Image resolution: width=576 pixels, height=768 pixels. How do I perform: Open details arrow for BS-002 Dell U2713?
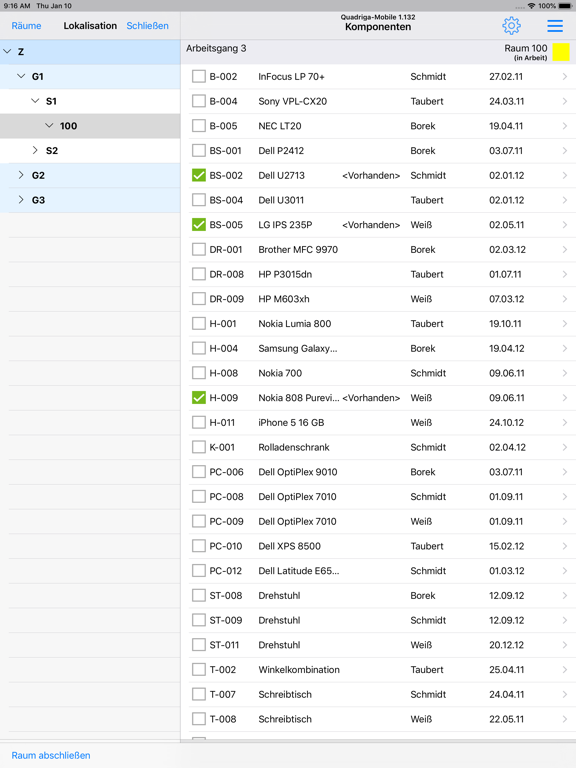point(565,175)
